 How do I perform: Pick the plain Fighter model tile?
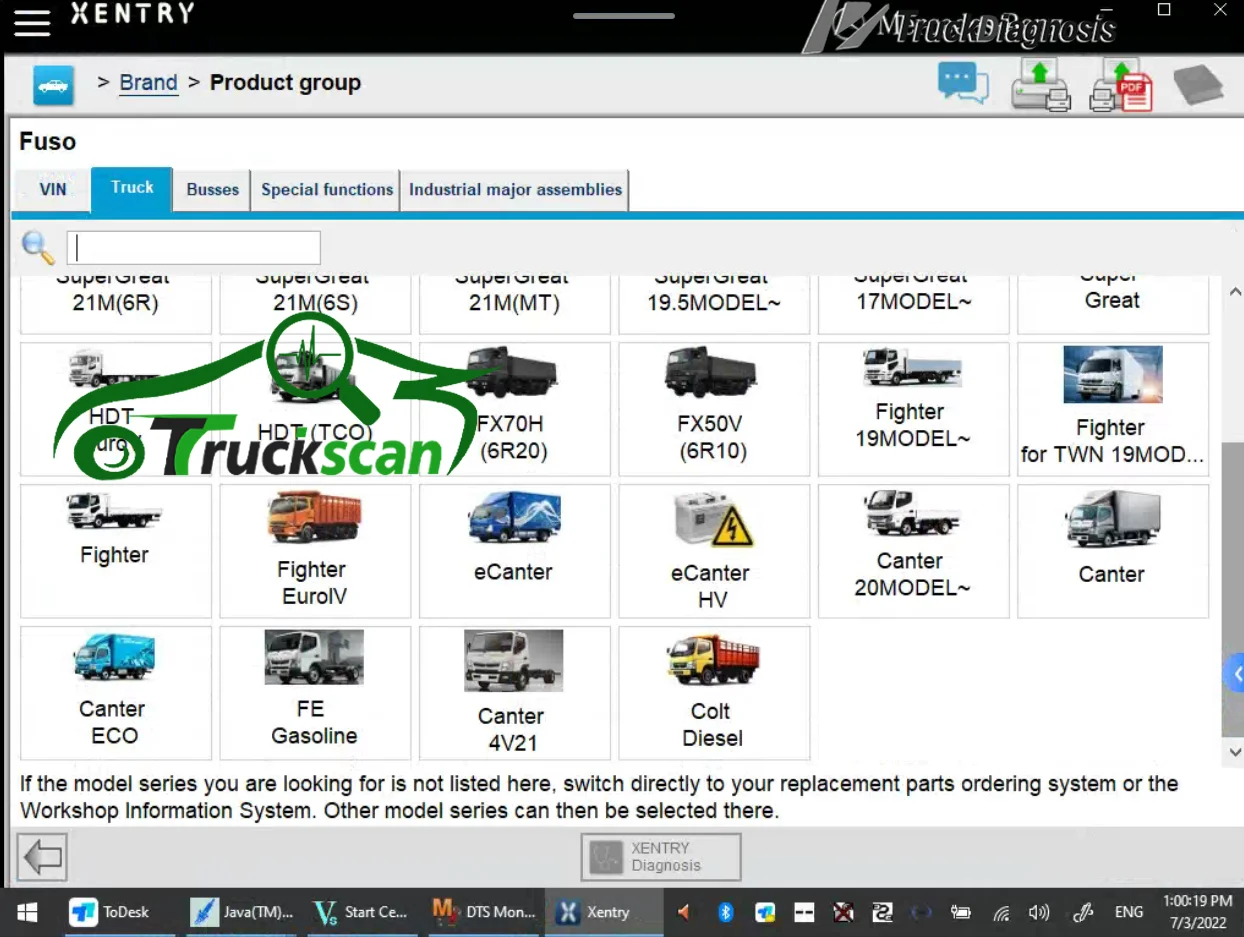point(116,551)
